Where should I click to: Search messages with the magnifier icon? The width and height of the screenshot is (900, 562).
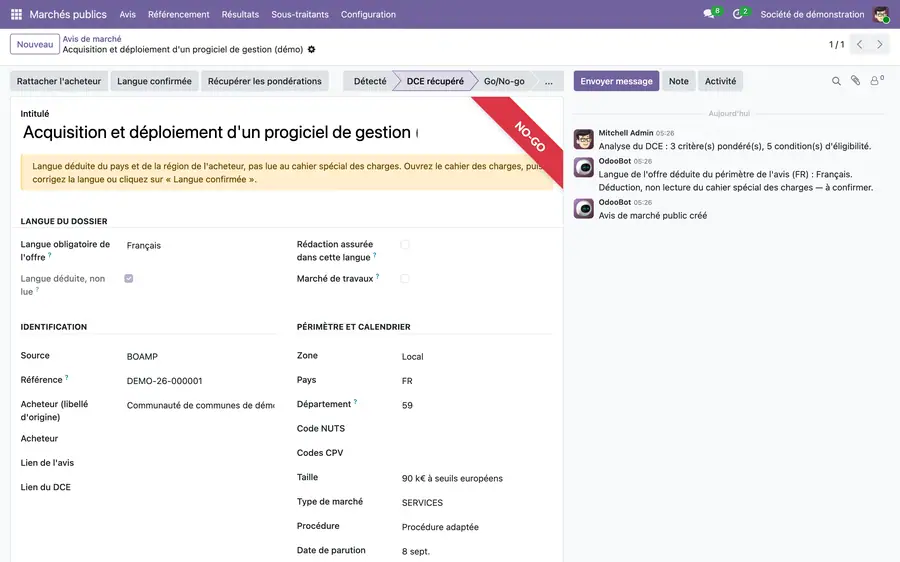coord(836,81)
